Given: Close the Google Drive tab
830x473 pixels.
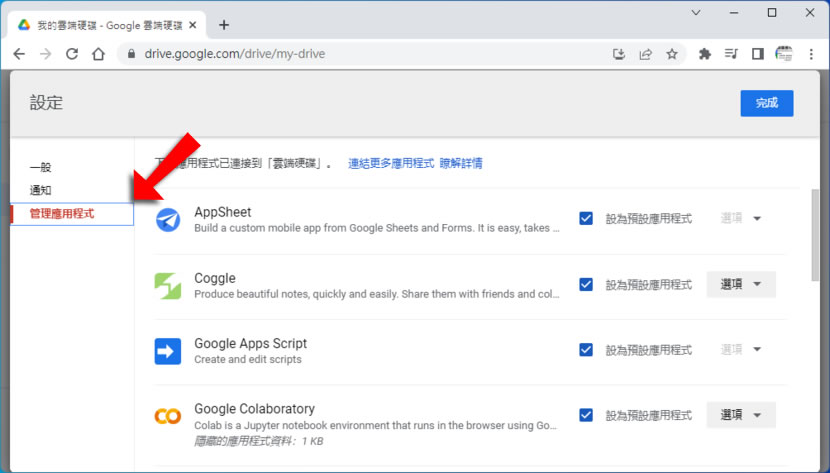Looking at the screenshot, I should coord(193,25).
